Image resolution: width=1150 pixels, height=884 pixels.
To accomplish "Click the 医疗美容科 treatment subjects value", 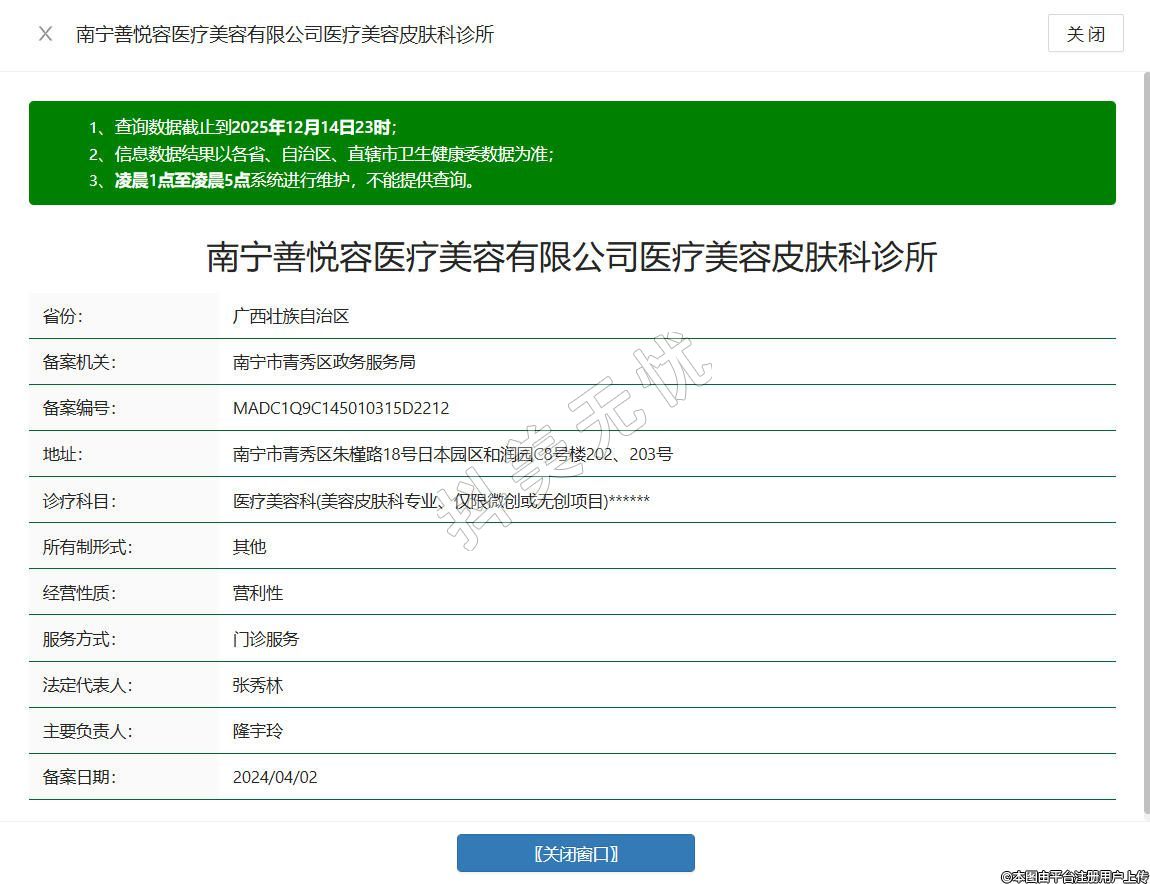I will coord(441,500).
